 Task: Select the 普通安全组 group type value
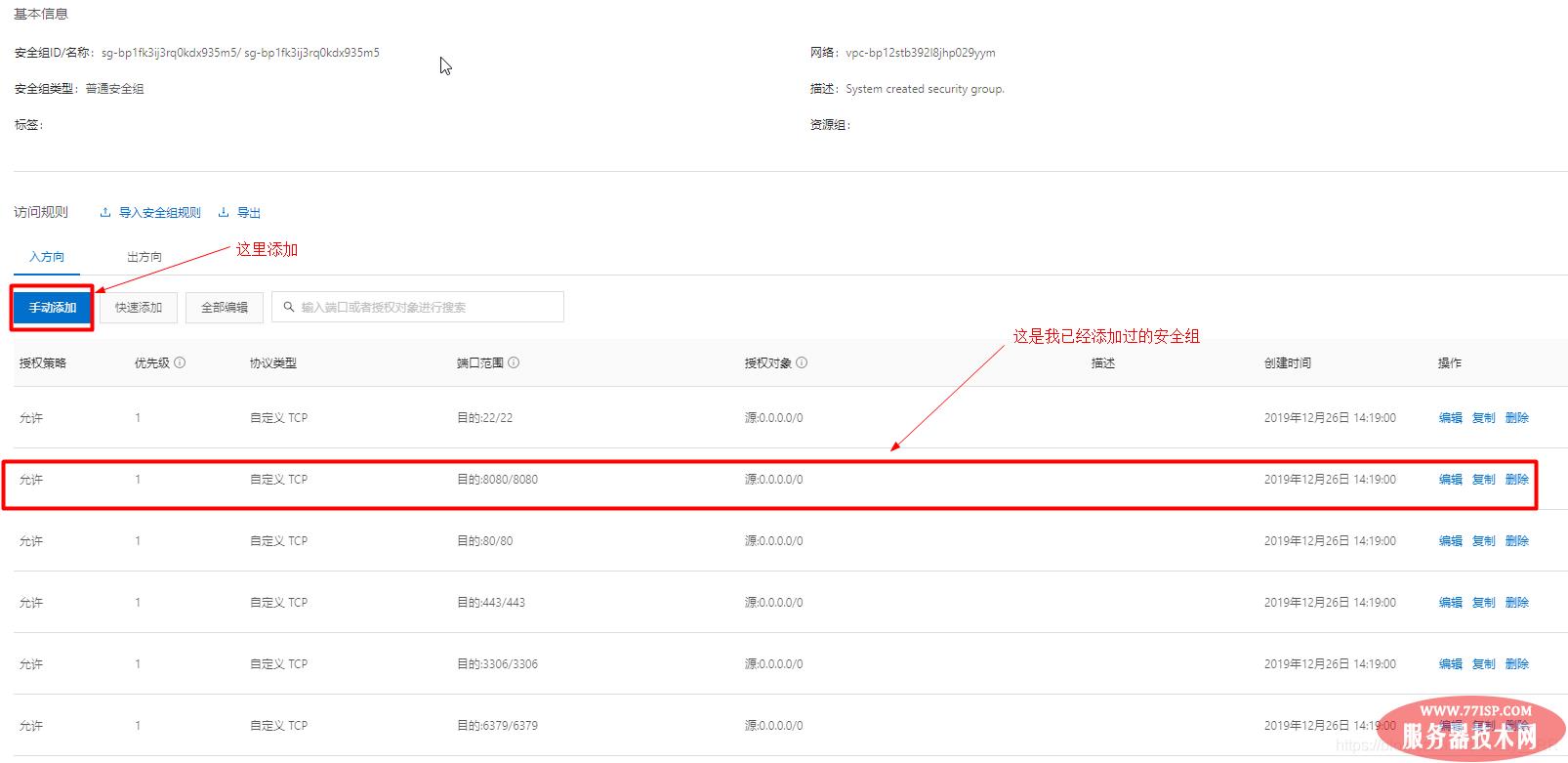(x=114, y=89)
